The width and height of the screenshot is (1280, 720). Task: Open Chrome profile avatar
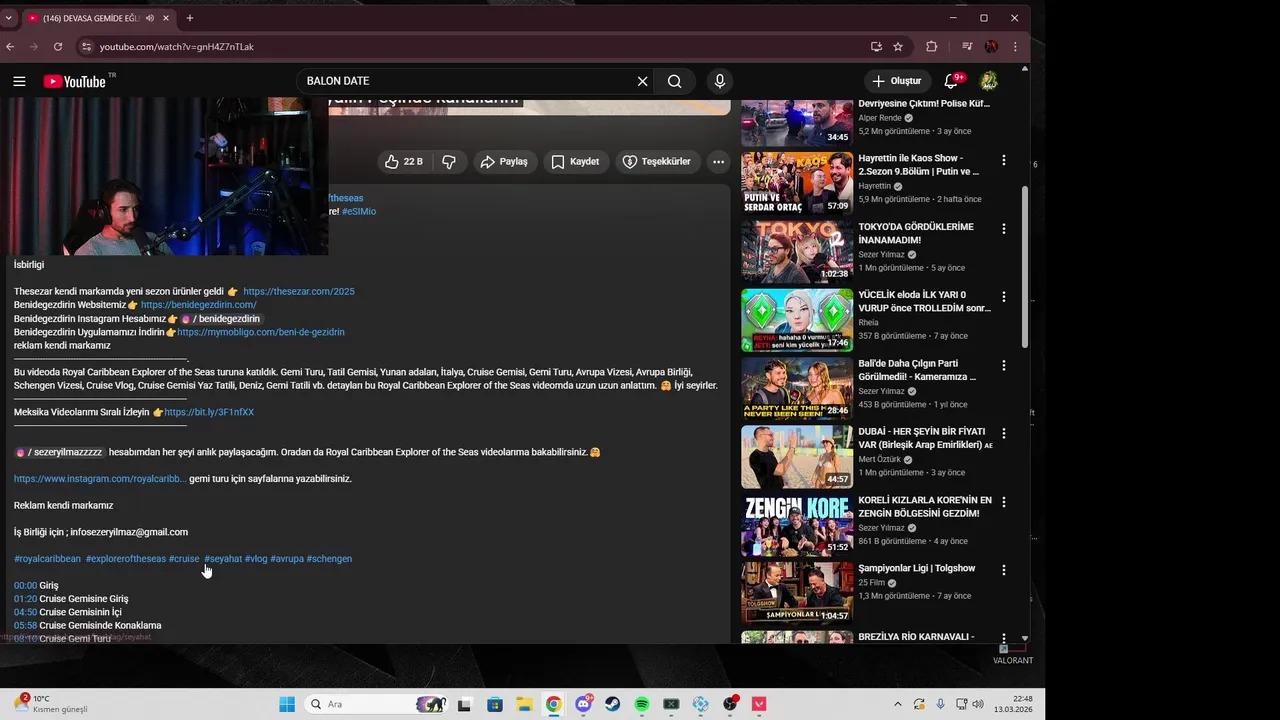[991, 46]
